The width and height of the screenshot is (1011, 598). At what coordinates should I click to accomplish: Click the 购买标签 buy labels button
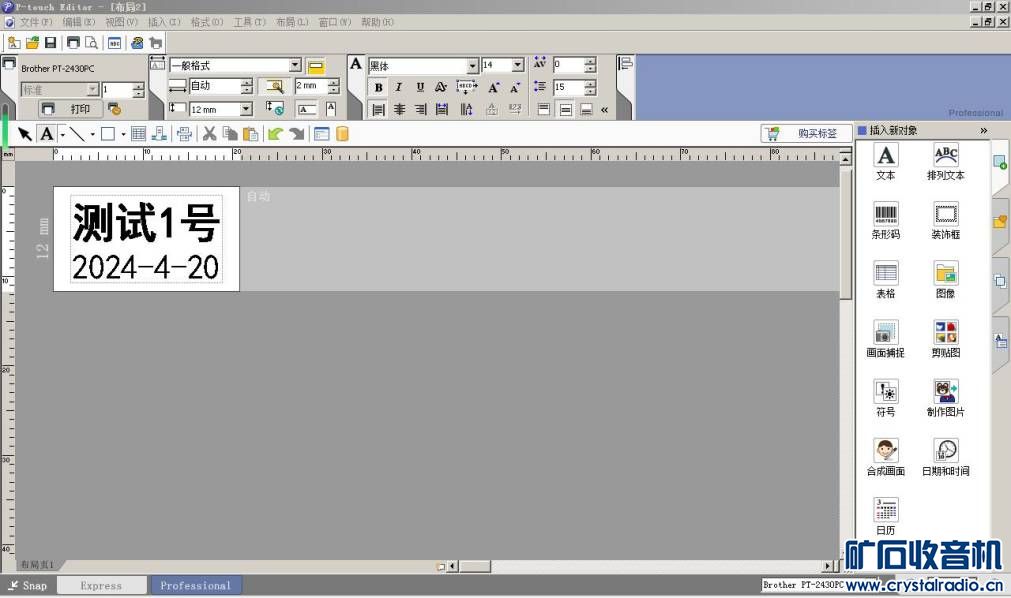point(806,134)
